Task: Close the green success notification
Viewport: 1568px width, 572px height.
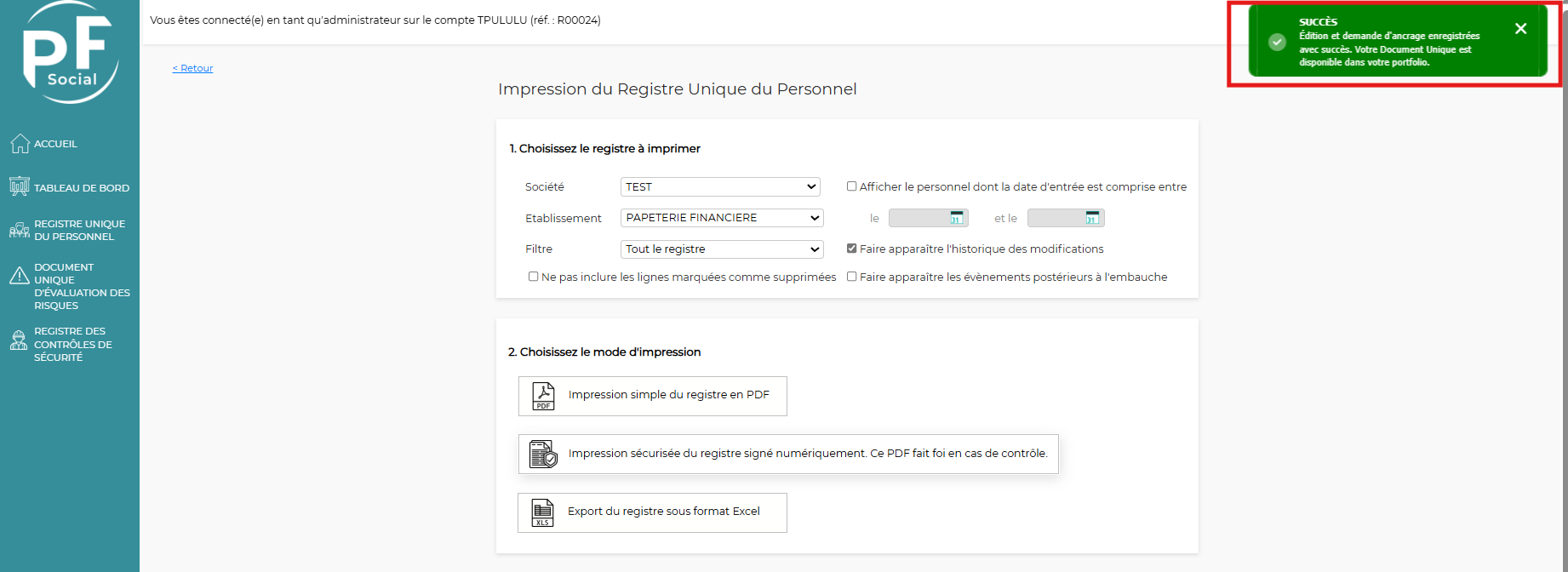Action: pyautogui.click(x=1520, y=29)
